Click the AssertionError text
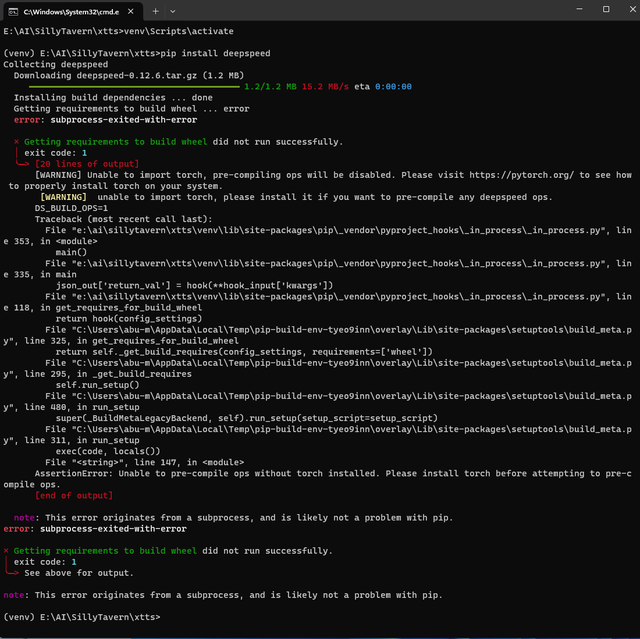The height and width of the screenshot is (639, 640). (x=74, y=474)
